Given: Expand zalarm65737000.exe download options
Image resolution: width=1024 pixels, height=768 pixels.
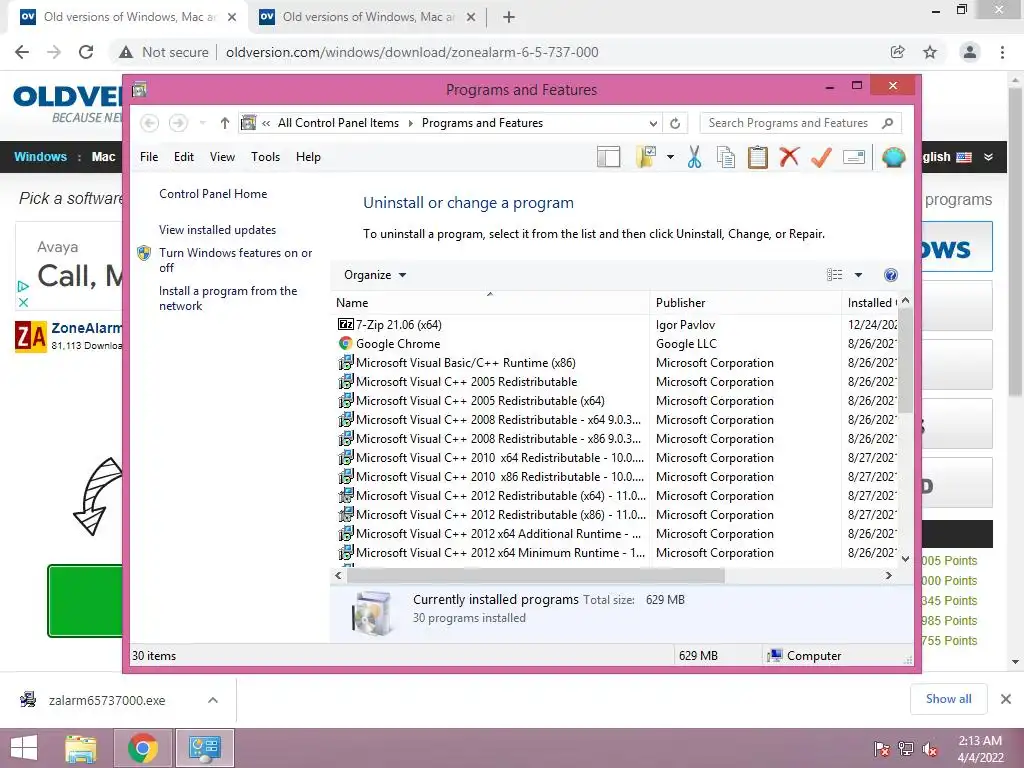Looking at the screenshot, I should click(x=213, y=700).
